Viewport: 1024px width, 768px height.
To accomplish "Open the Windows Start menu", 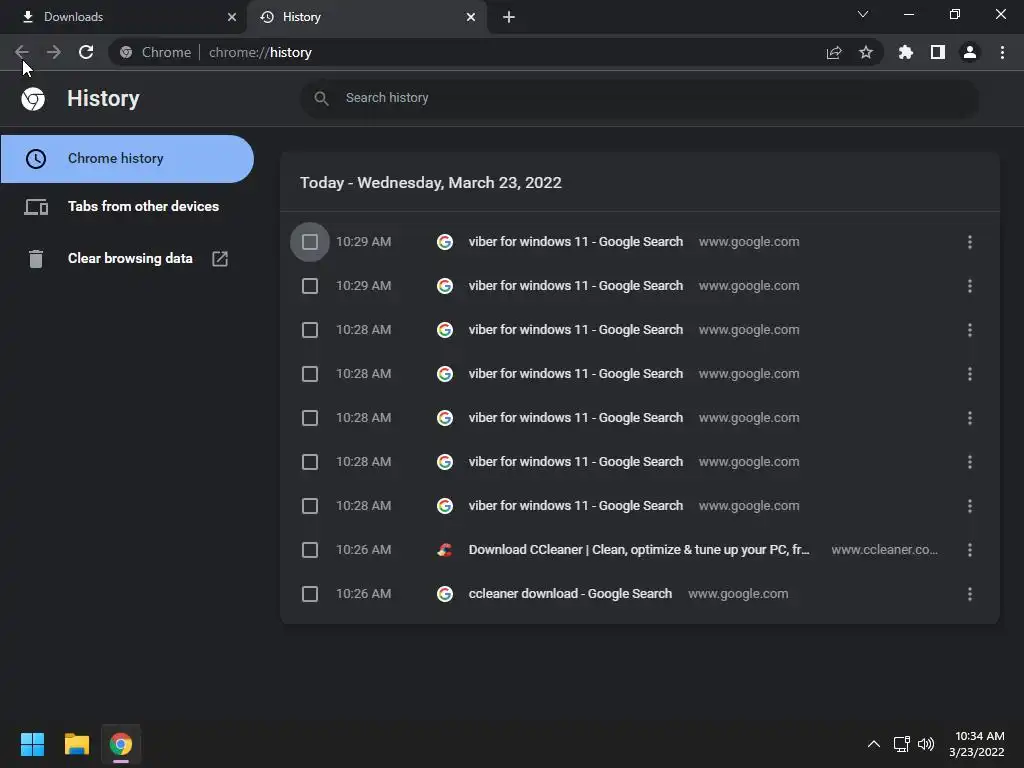I will (x=32, y=744).
